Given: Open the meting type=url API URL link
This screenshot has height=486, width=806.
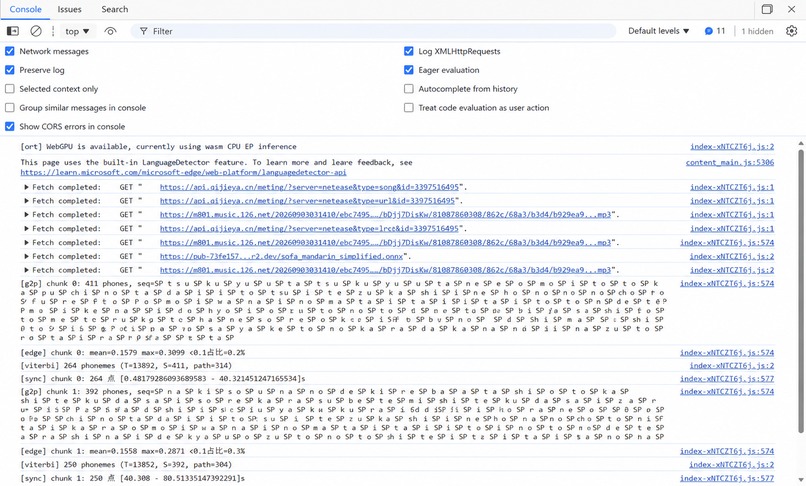Looking at the screenshot, I should 307,201.
